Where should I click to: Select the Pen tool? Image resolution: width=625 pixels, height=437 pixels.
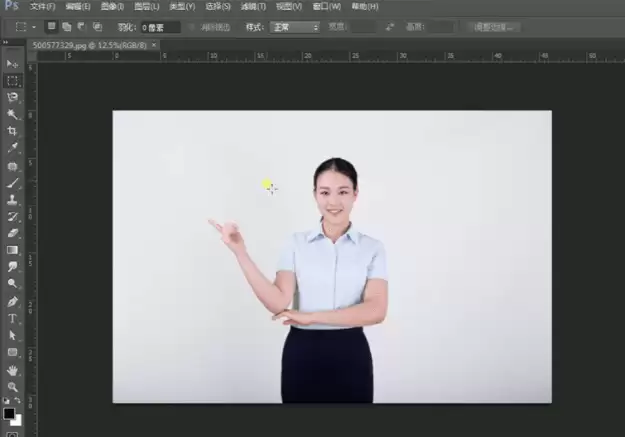point(12,302)
